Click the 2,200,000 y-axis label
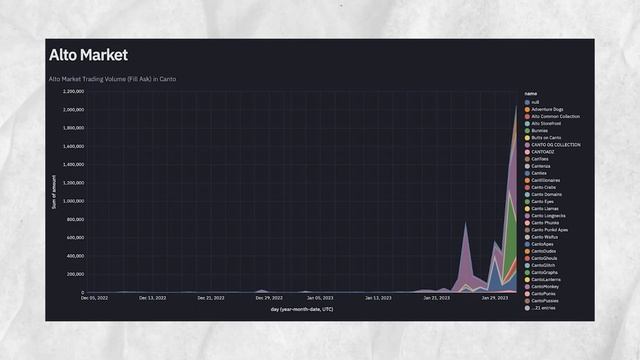This screenshot has width=640, height=360. click(x=73, y=91)
